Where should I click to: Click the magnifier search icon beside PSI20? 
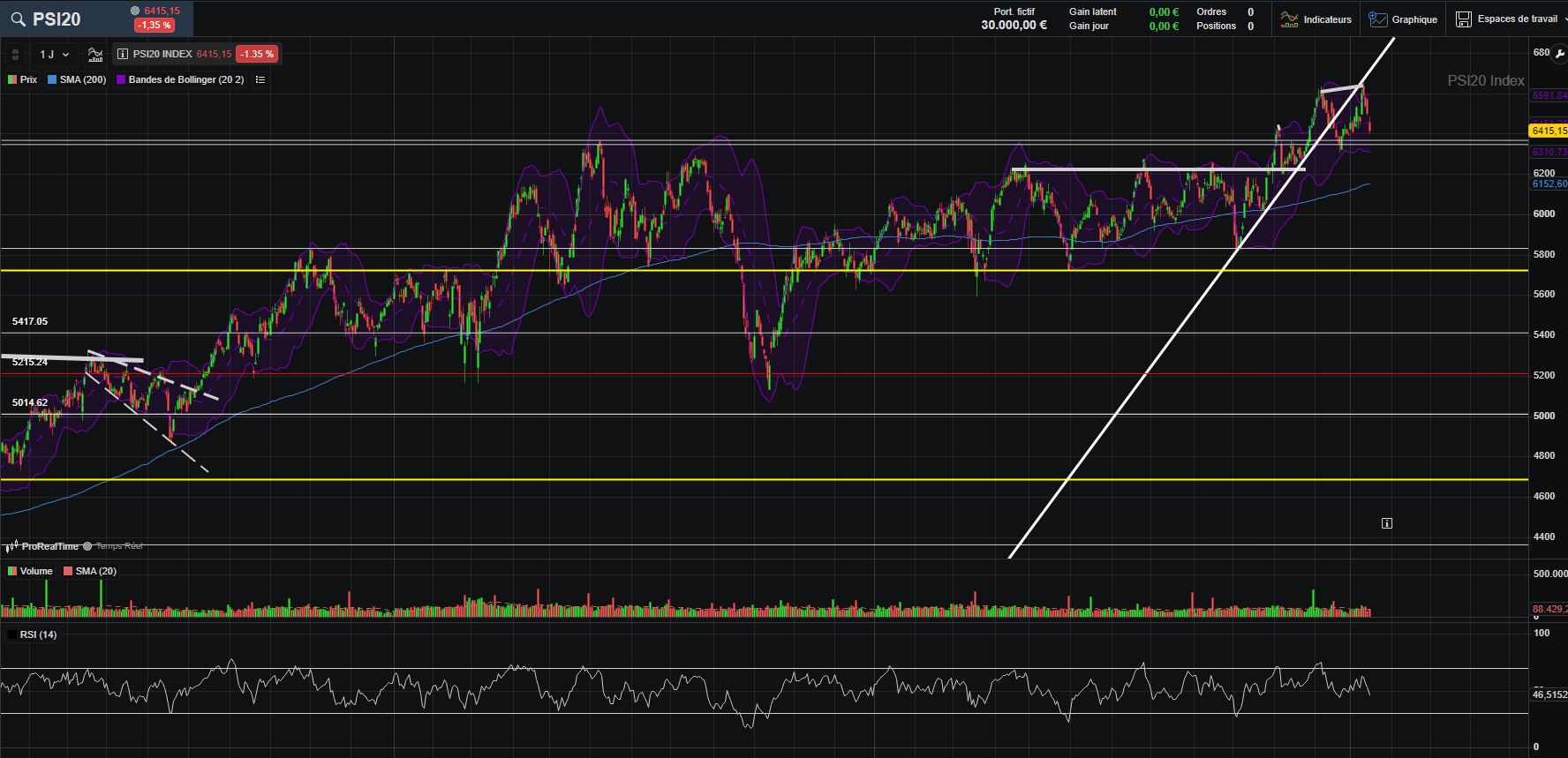pos(18,19)
